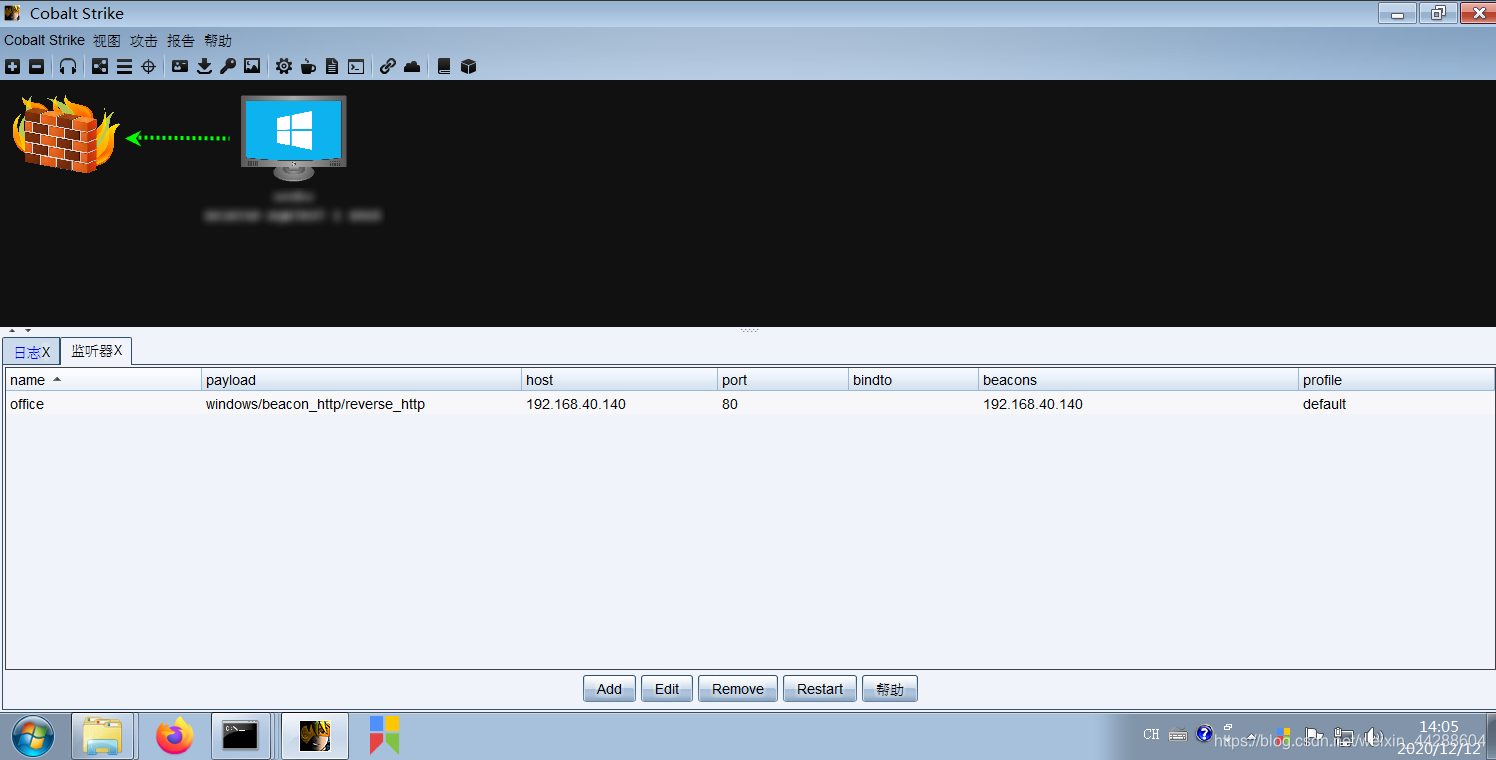Click the host column header

(619, 380)
